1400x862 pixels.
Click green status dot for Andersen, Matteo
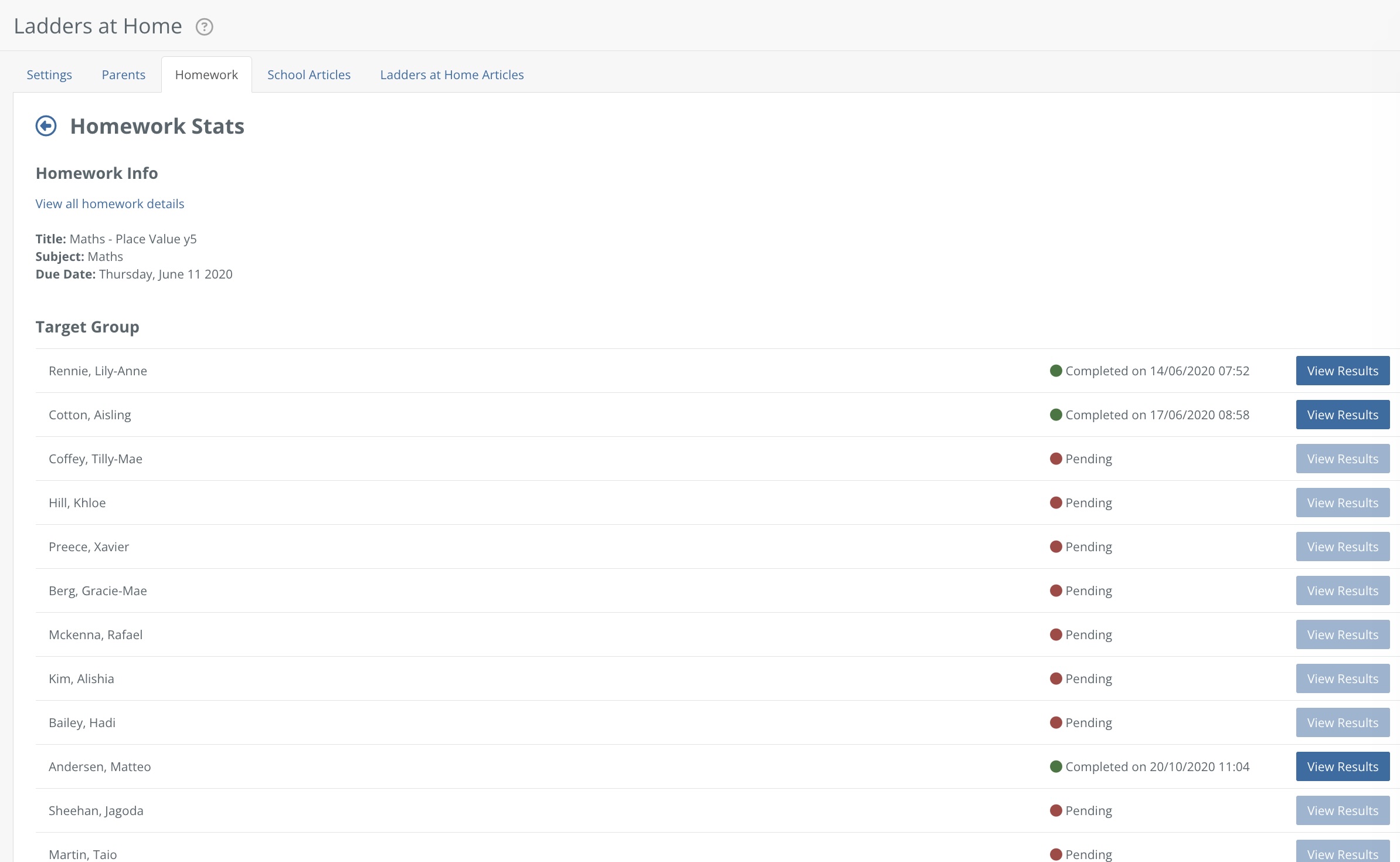(1056, 766)
